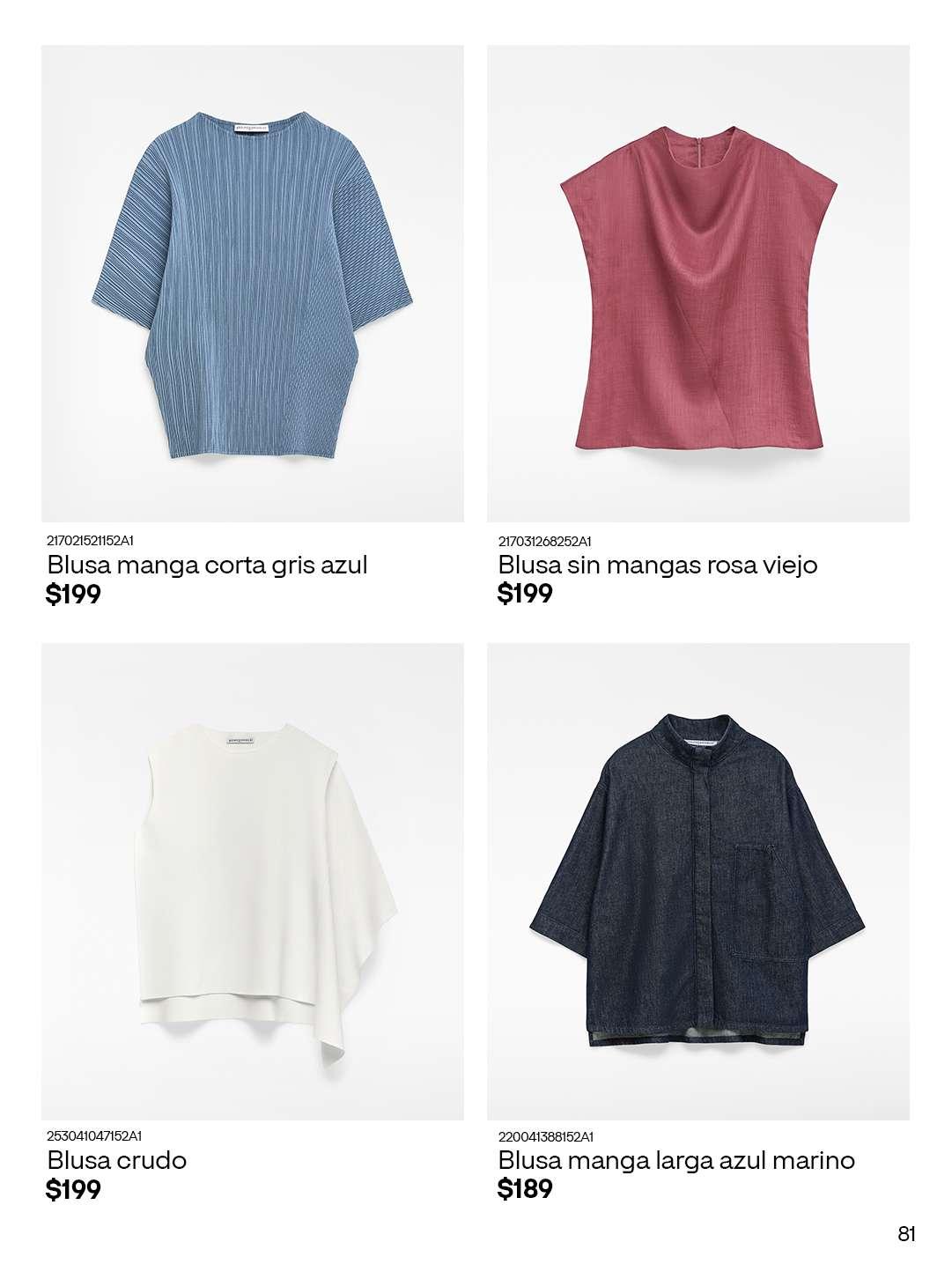Click the $199 price under gray-blue blouse

coord(74,595)
